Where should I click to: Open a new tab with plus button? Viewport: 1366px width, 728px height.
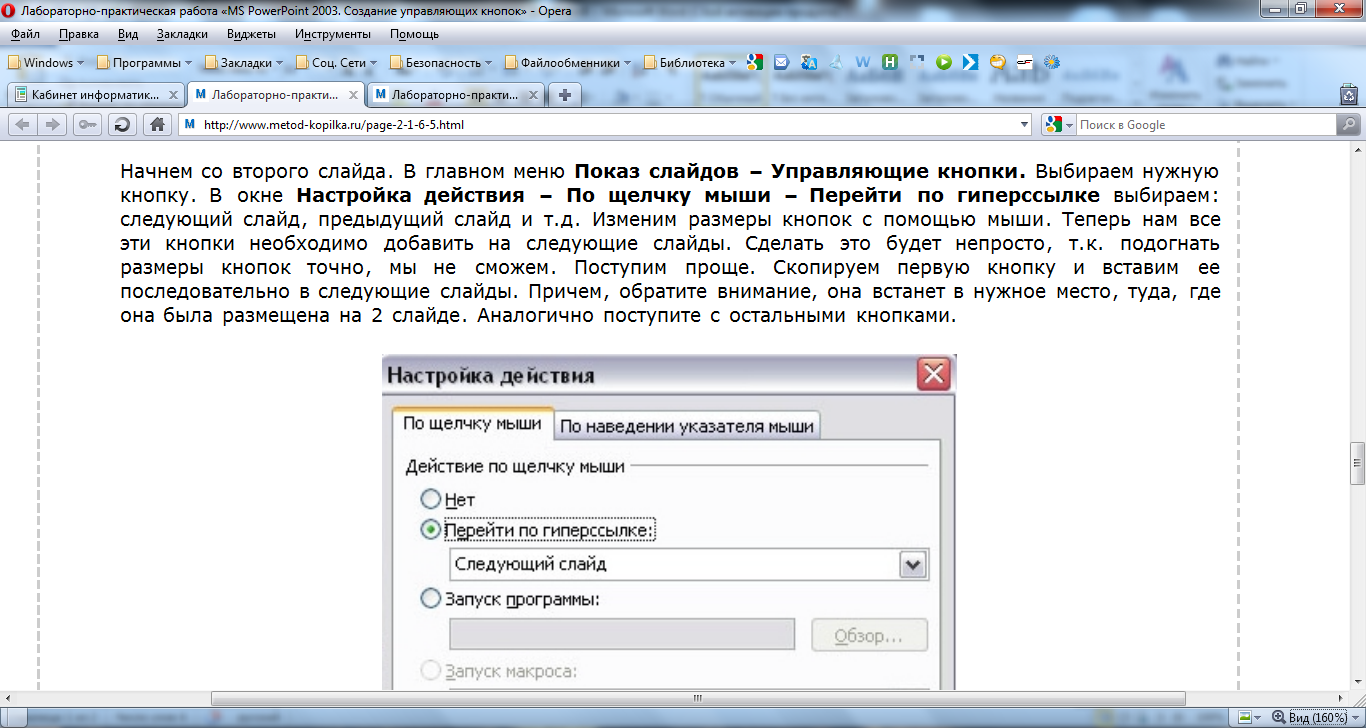565,95
